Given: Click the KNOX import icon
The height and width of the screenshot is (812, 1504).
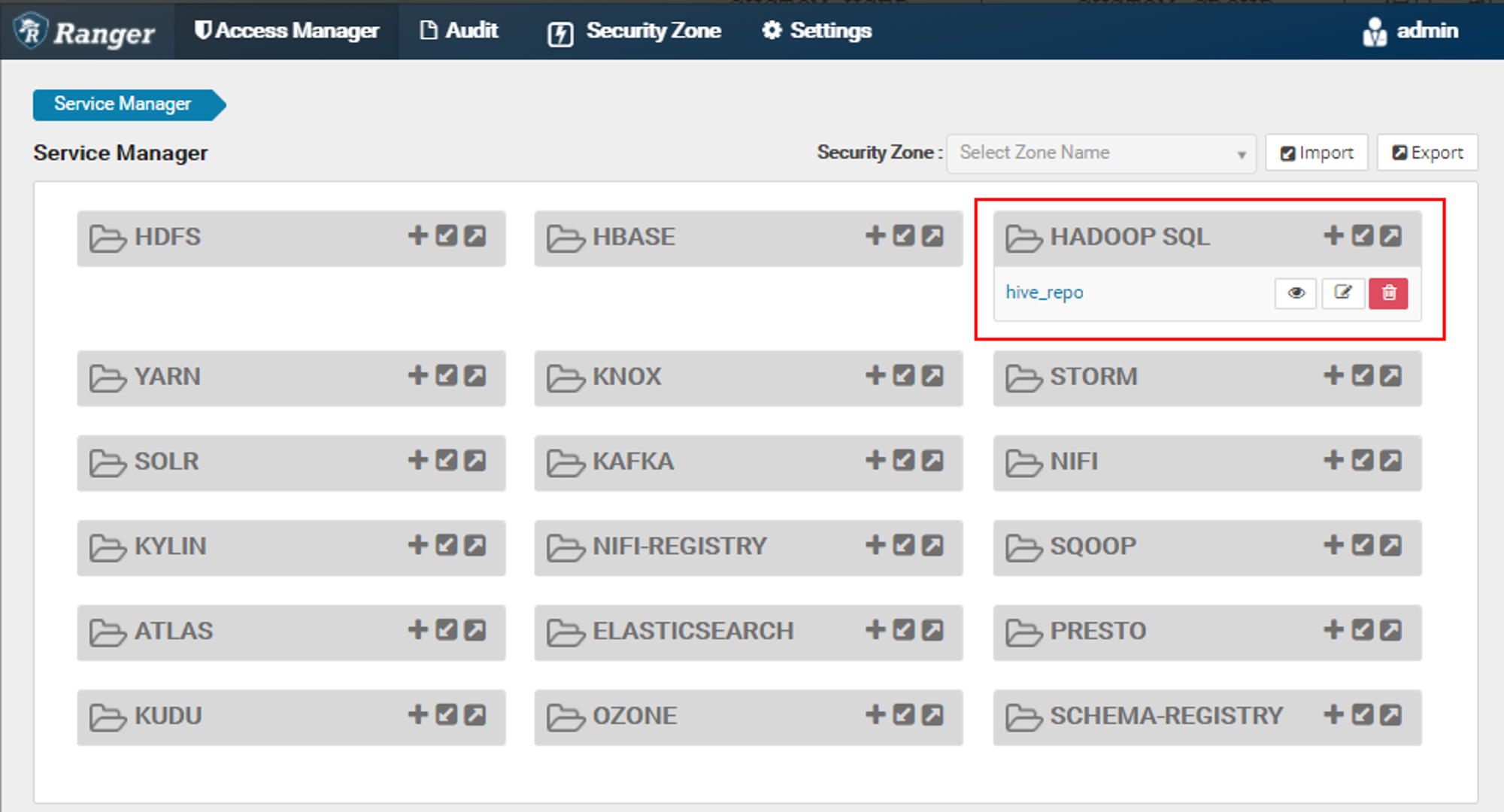Looking at the screenshot, I should (904, 375).
